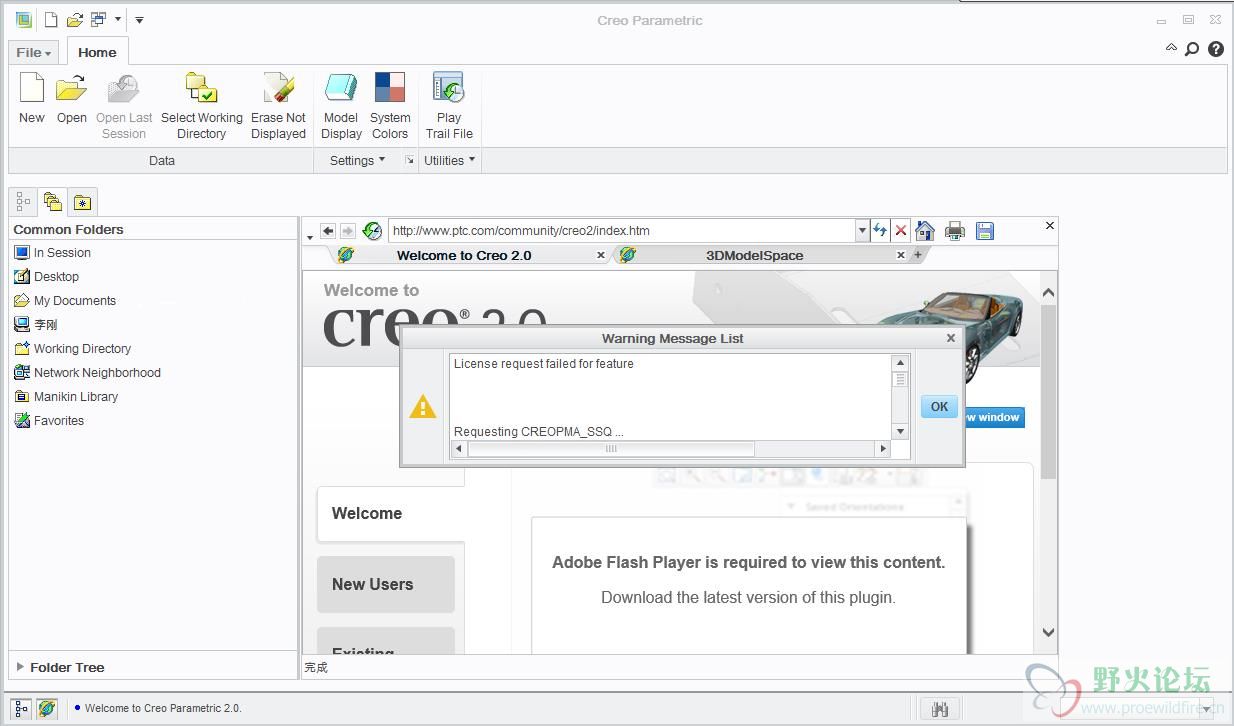Open Network Neighborhood
The width and height of the screenshot is (1234, 726).
tap(87, 373)
